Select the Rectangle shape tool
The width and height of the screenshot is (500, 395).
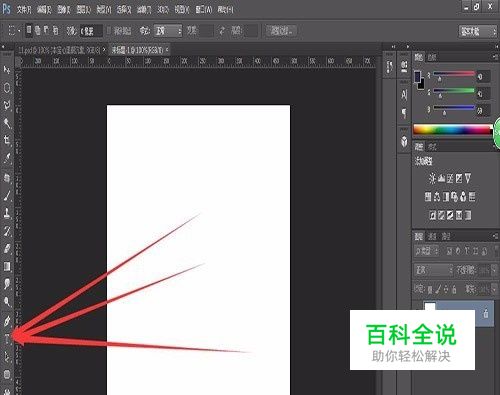click(x=7, y=374)
